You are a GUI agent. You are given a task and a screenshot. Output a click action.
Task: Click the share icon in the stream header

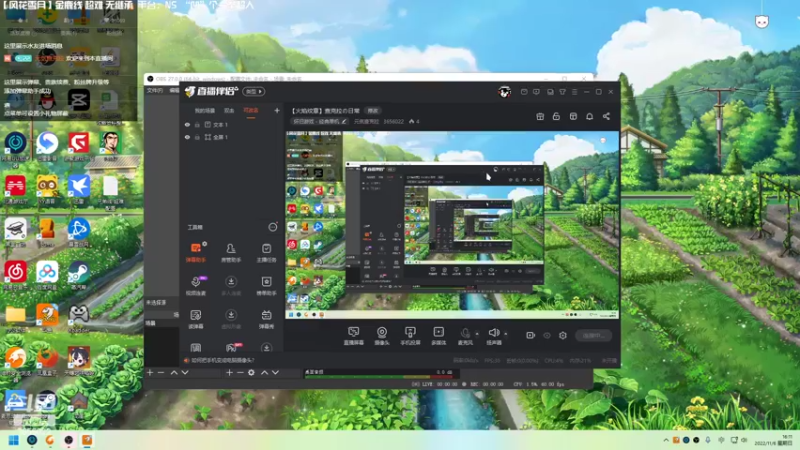(x=606, y=116)
